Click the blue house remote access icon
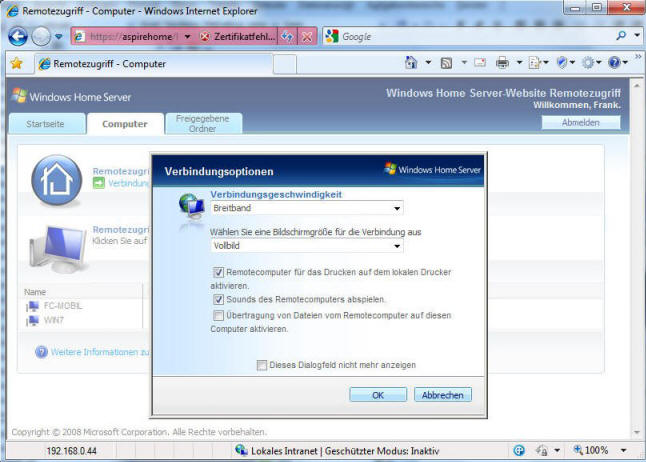This screenshot has width=646, height=462. (x=56, y=180)
